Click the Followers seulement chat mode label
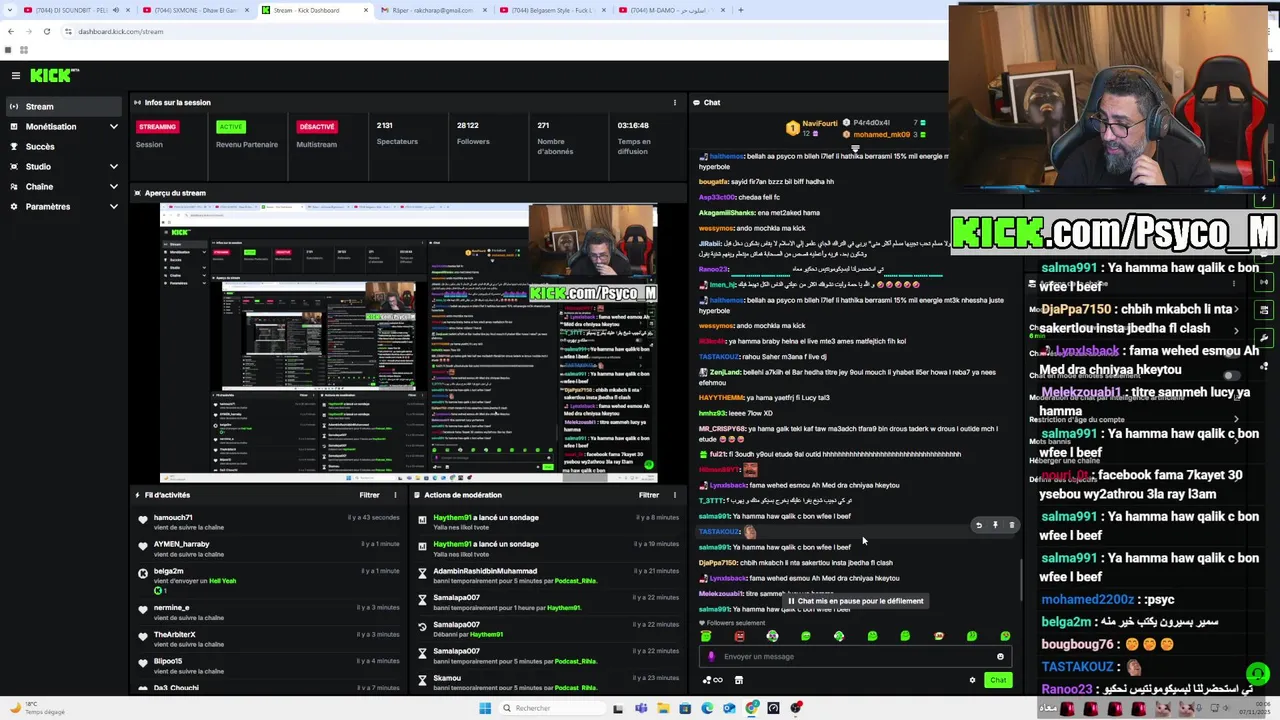 pyautogui.click(x=736, y=623)
